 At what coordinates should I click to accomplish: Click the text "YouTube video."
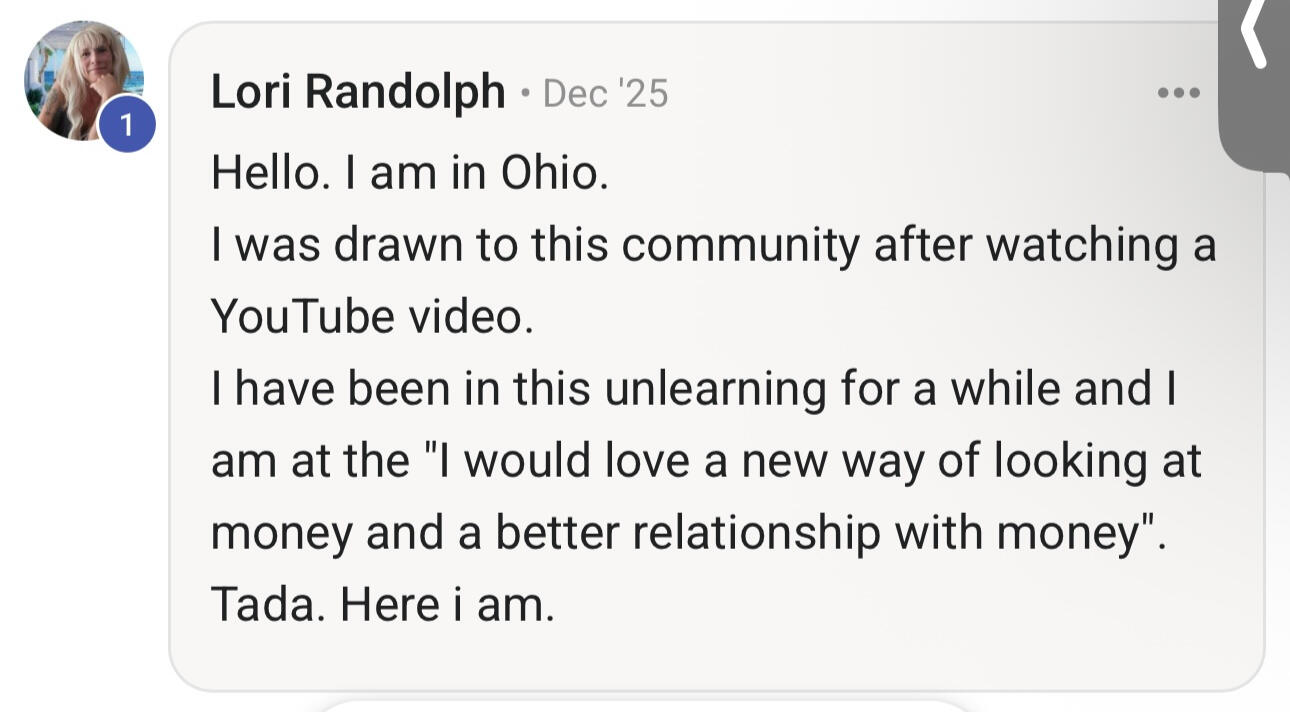click(x=367, y=317)
